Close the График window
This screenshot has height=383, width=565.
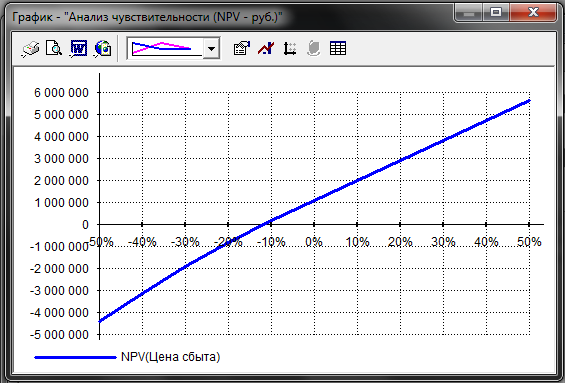coord(533,13)
